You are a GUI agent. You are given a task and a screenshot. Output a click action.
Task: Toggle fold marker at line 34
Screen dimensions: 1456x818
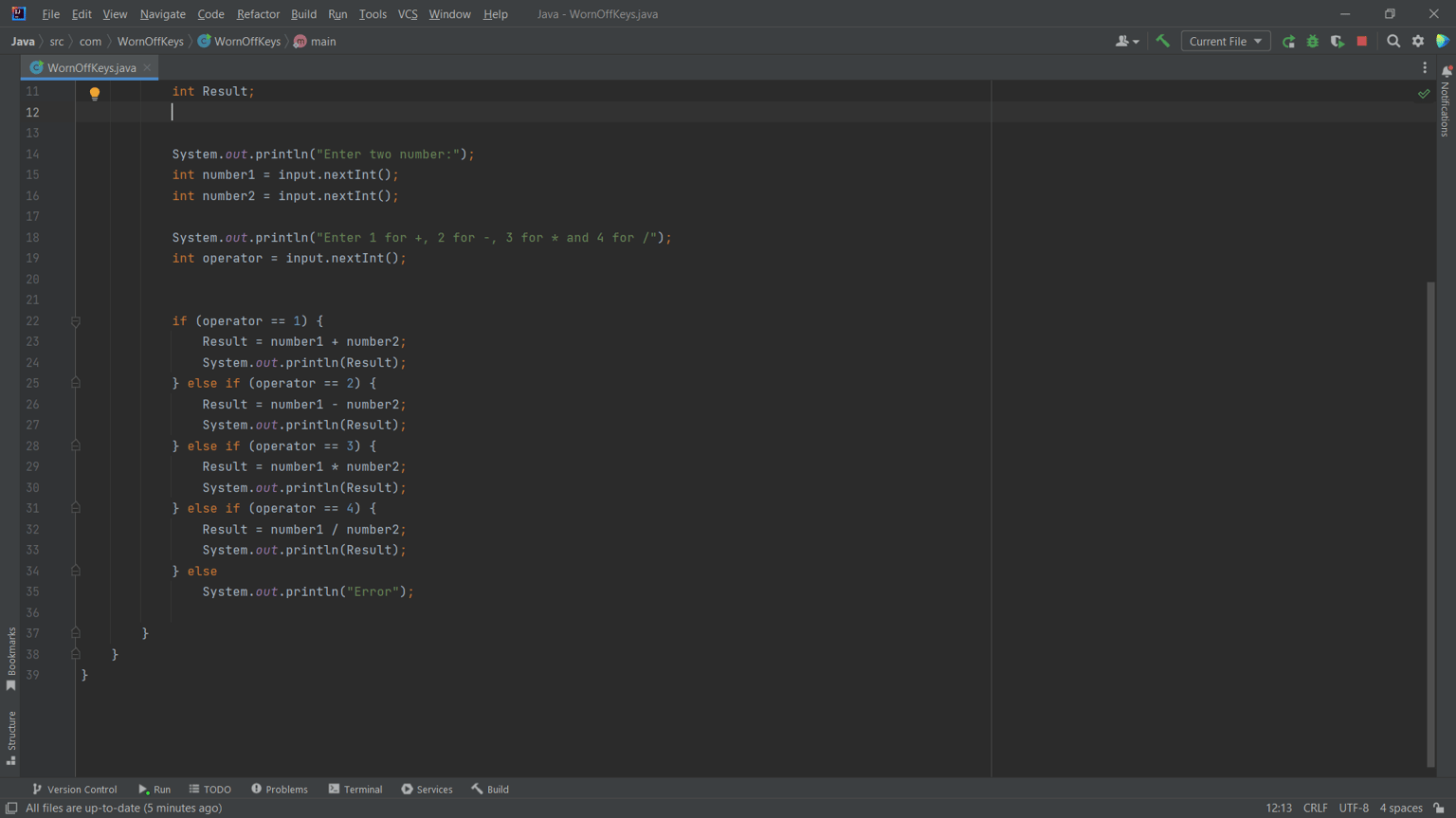[76, 572]
